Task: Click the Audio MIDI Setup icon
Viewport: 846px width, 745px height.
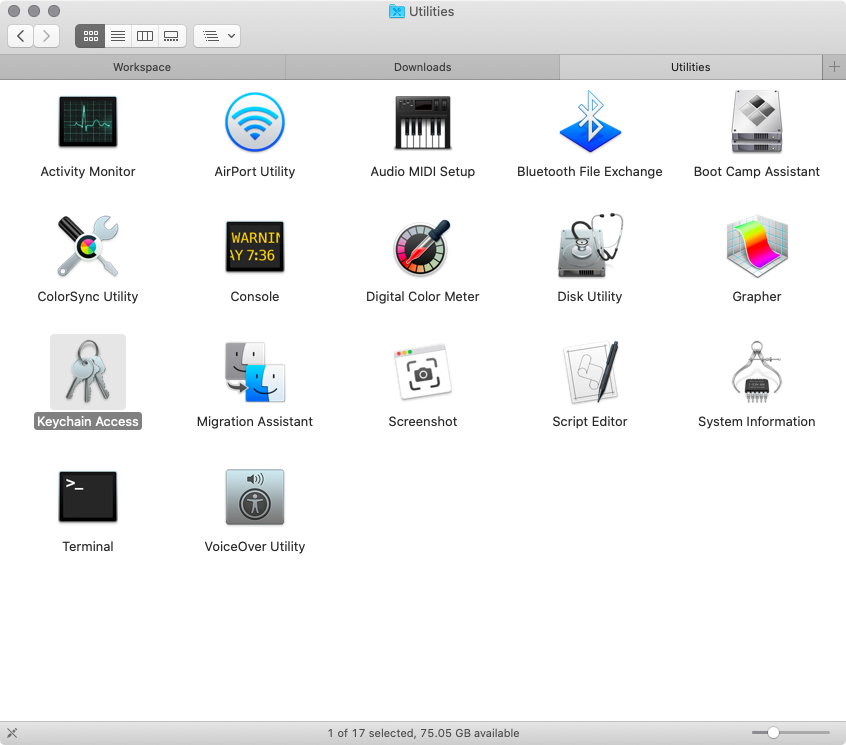Action: click(x=423, y=123)
